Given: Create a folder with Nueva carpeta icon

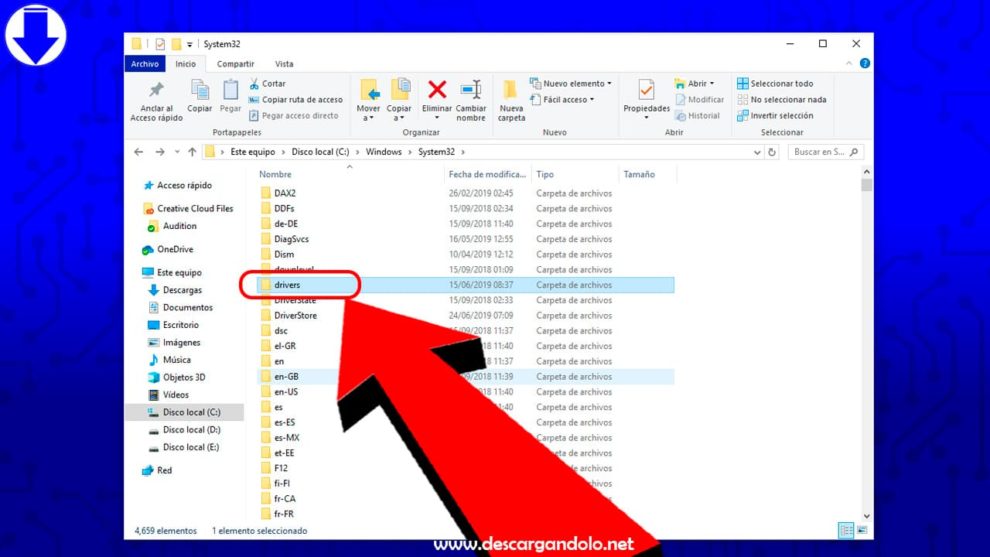Looking at the screenshot, I should coord(511,90).
